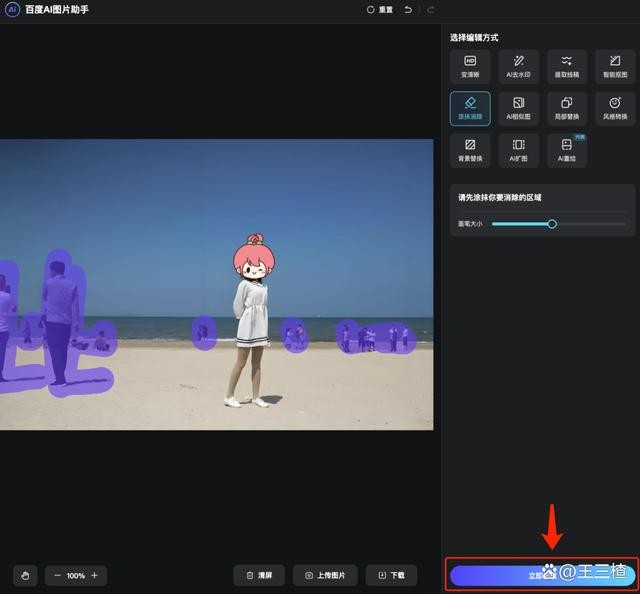Image resolution: width=640 pixels, height=594 pixels.
Task: Click the 100% zoom level text
Action: tap(76, 576)
